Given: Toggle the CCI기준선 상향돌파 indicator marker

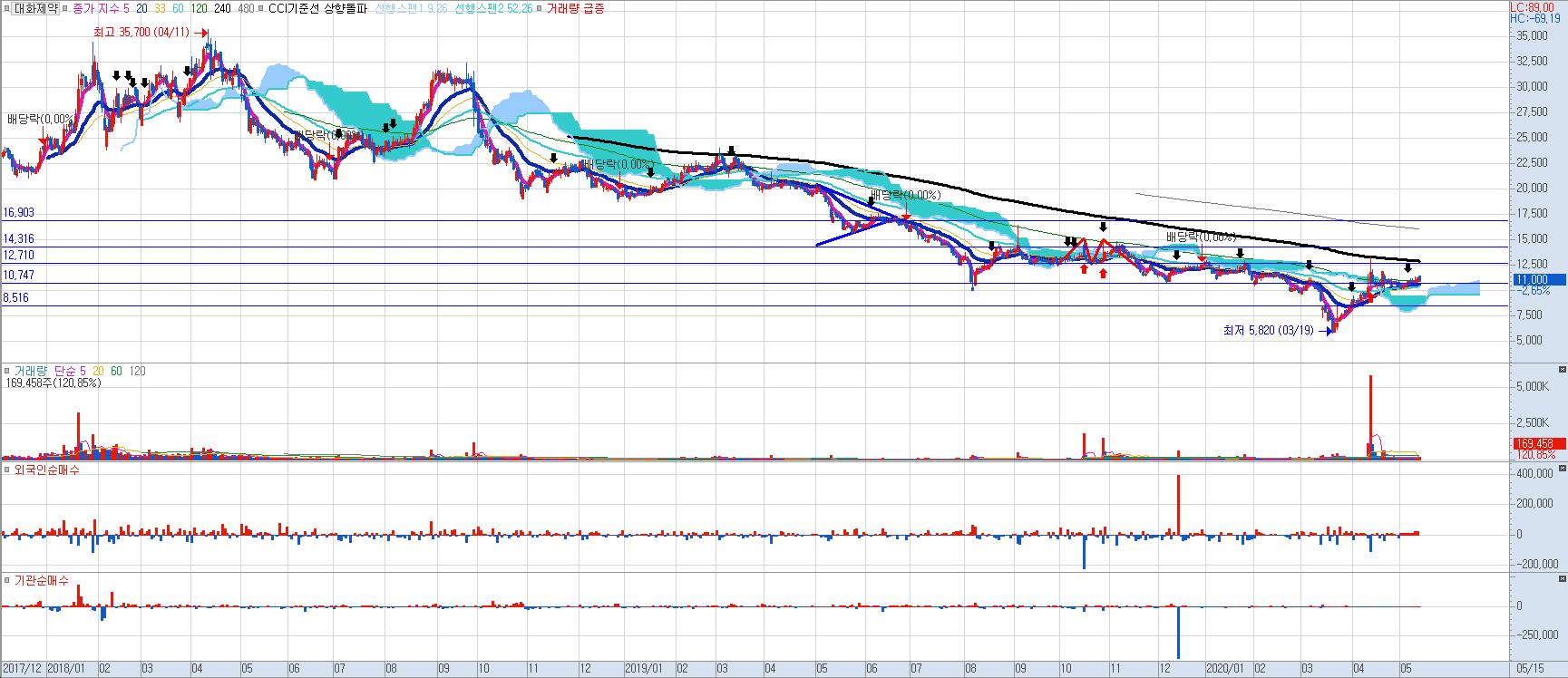Looking at the screenshot, I should [261, 8].
